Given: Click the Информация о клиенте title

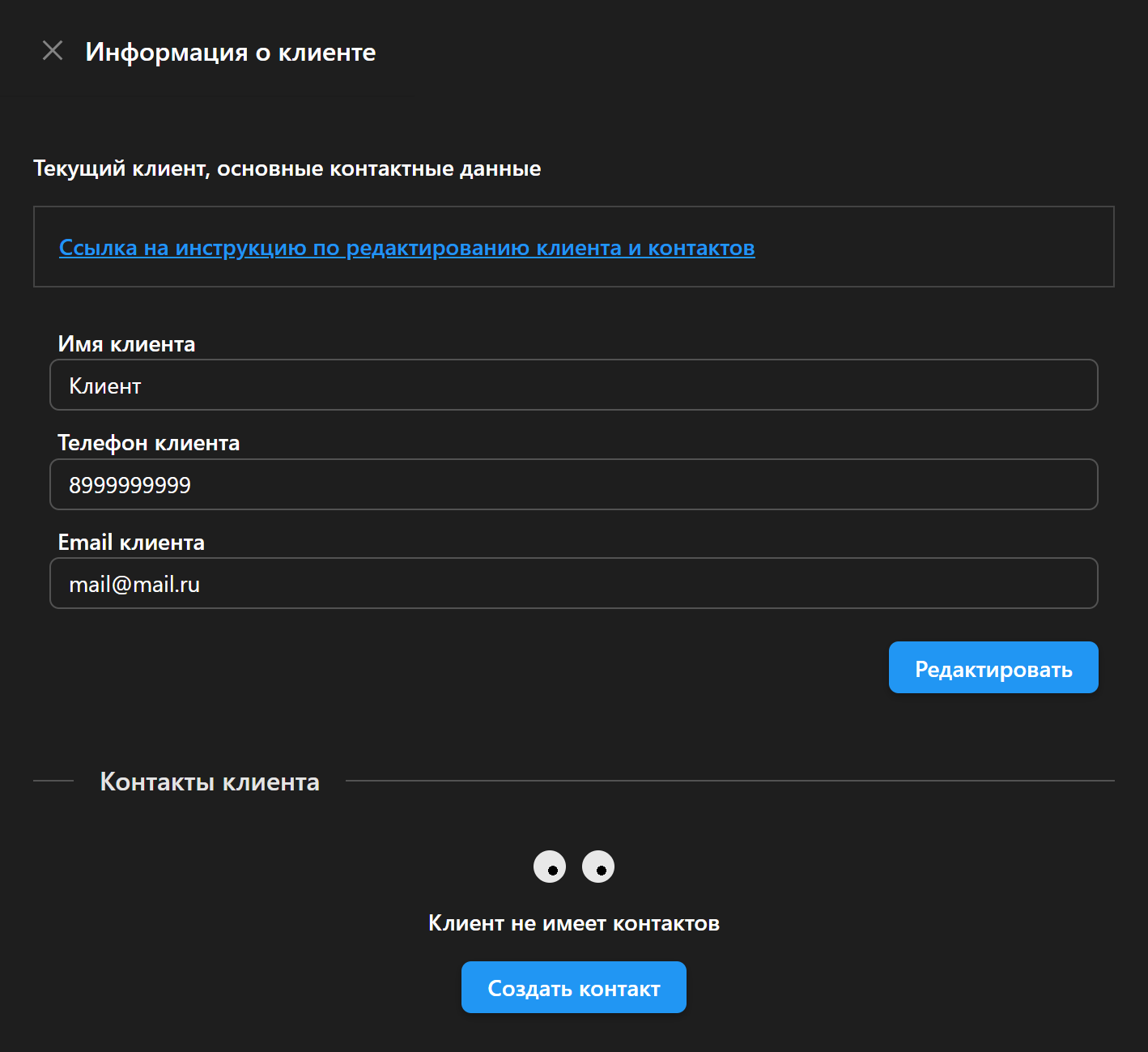Looking at the screenshot, I should [230, 52].
